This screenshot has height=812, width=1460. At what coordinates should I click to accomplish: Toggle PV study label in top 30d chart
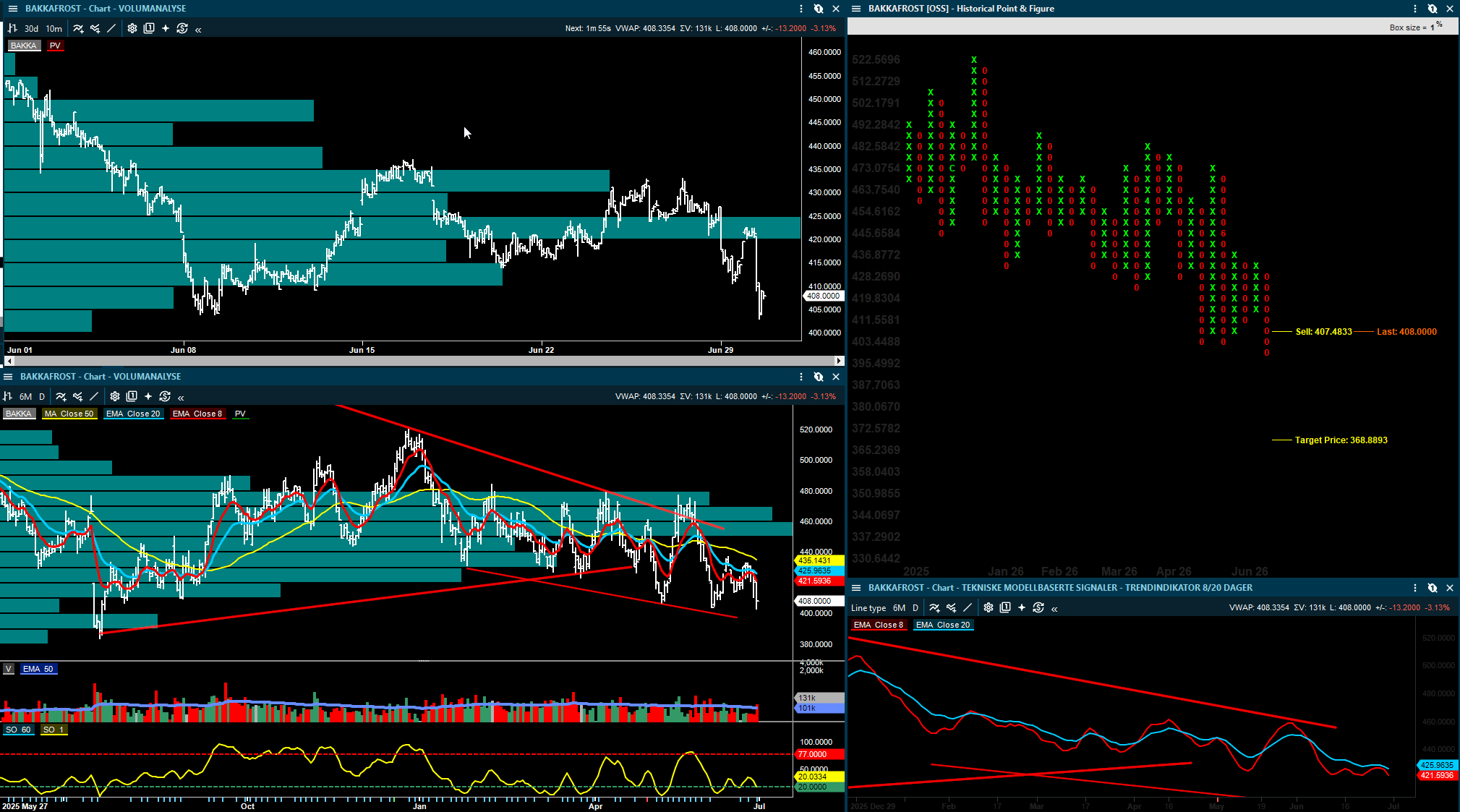pyautogui.click(x=55, y=46)
